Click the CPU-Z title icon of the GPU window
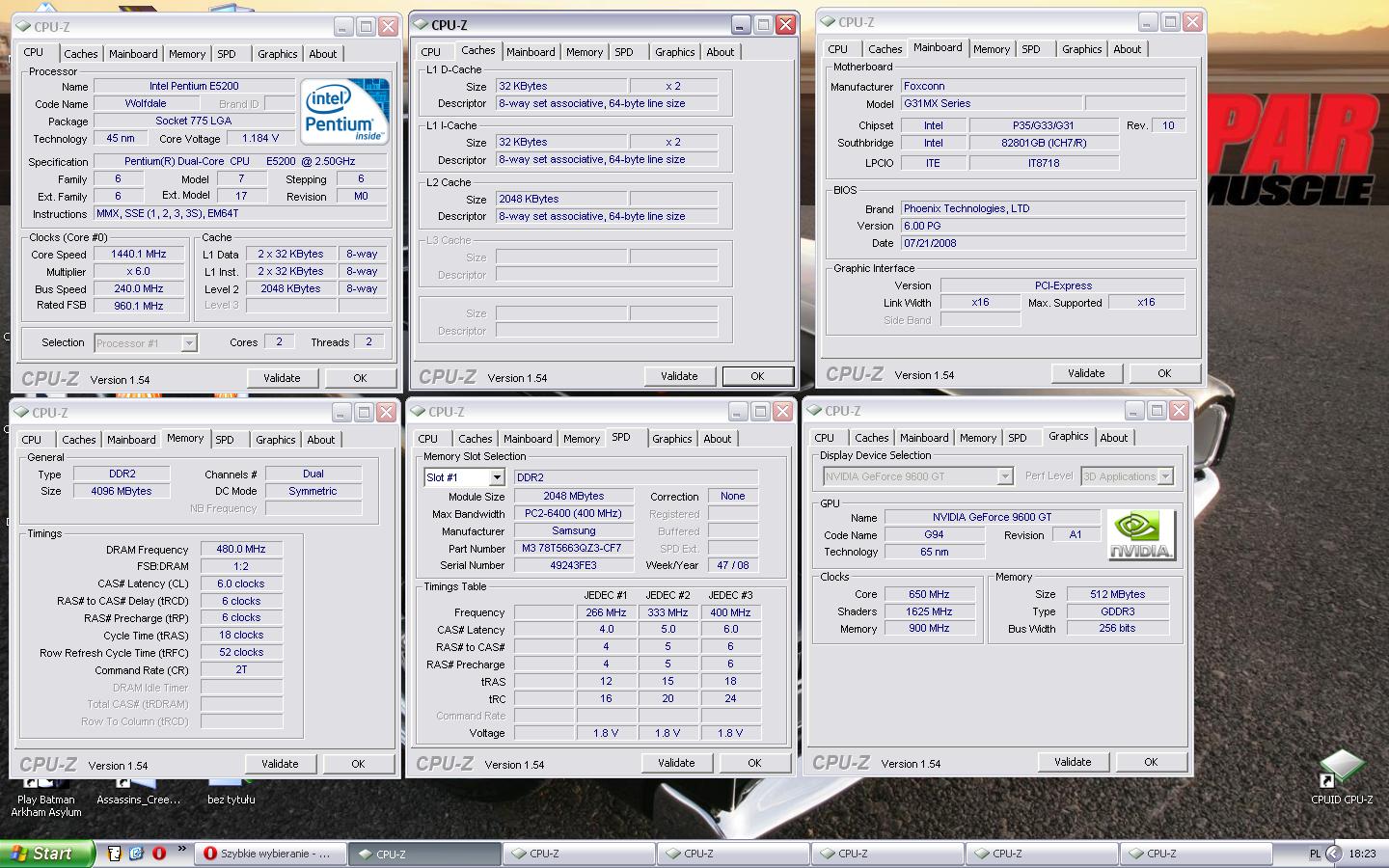This screenshot has width=1389, height=868. 815,411
